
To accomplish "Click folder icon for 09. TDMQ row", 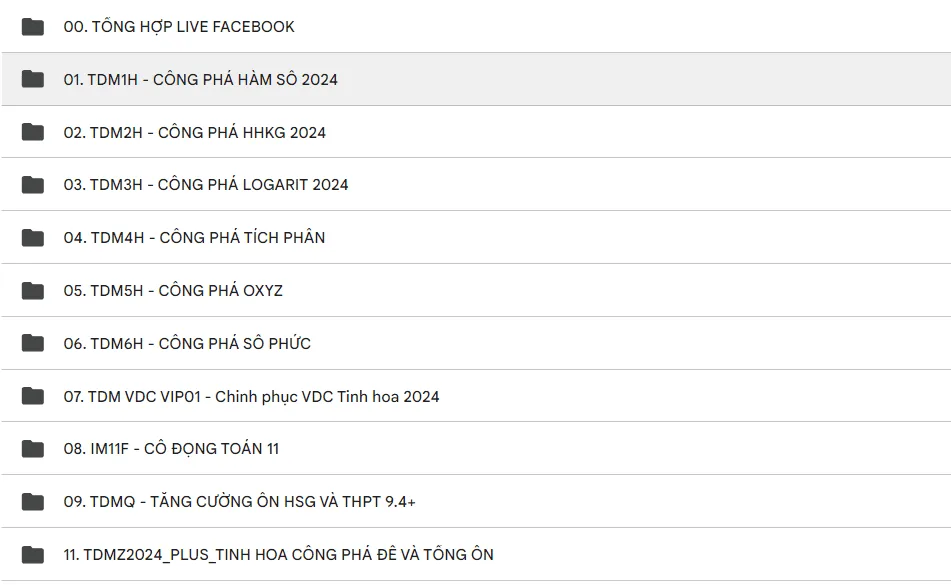I will click(33, 502).
